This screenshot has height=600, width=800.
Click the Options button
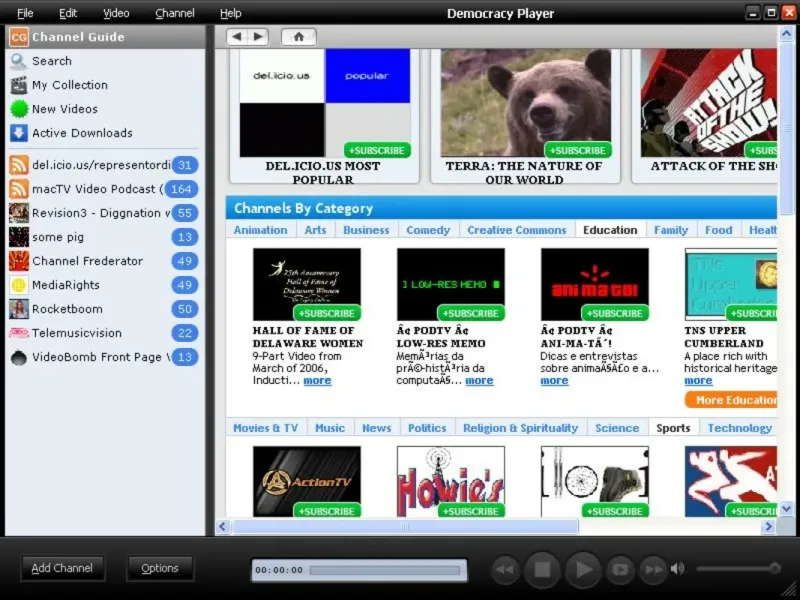coord(160,568)
